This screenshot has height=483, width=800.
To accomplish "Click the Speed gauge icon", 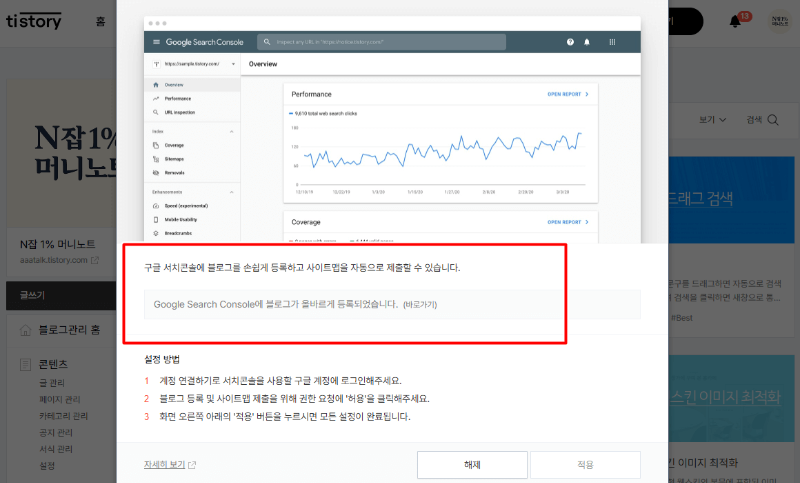I will click(156, 206).
